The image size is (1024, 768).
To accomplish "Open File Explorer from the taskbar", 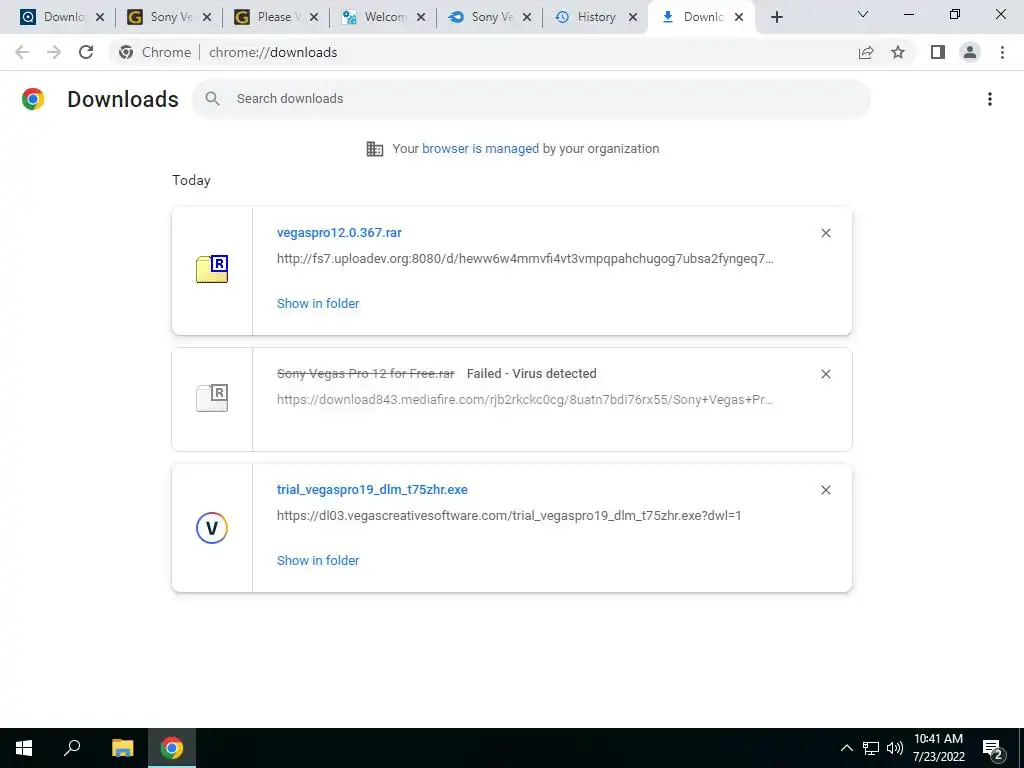I will pyautogui.click(x=122, y=748).
